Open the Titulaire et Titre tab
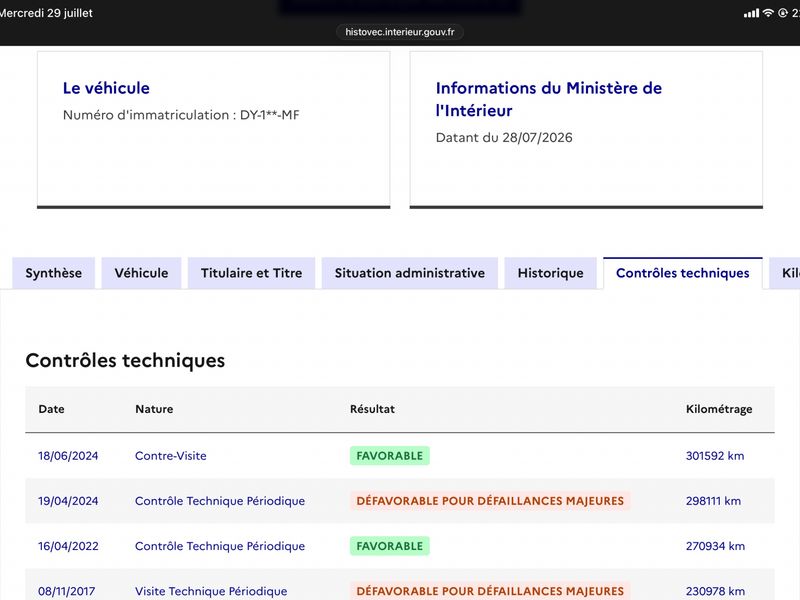The width and height of the screenshot is (800, 600). pyautogui.click(x=252, y=273)
